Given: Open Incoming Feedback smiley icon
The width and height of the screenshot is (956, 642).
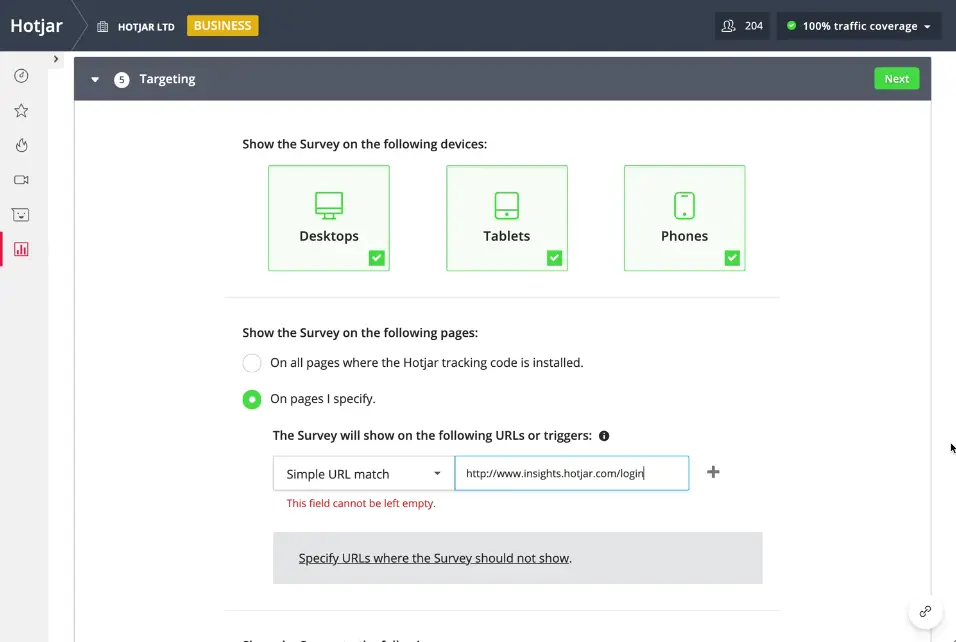Looking at the screenshot, I should point(21,214).
